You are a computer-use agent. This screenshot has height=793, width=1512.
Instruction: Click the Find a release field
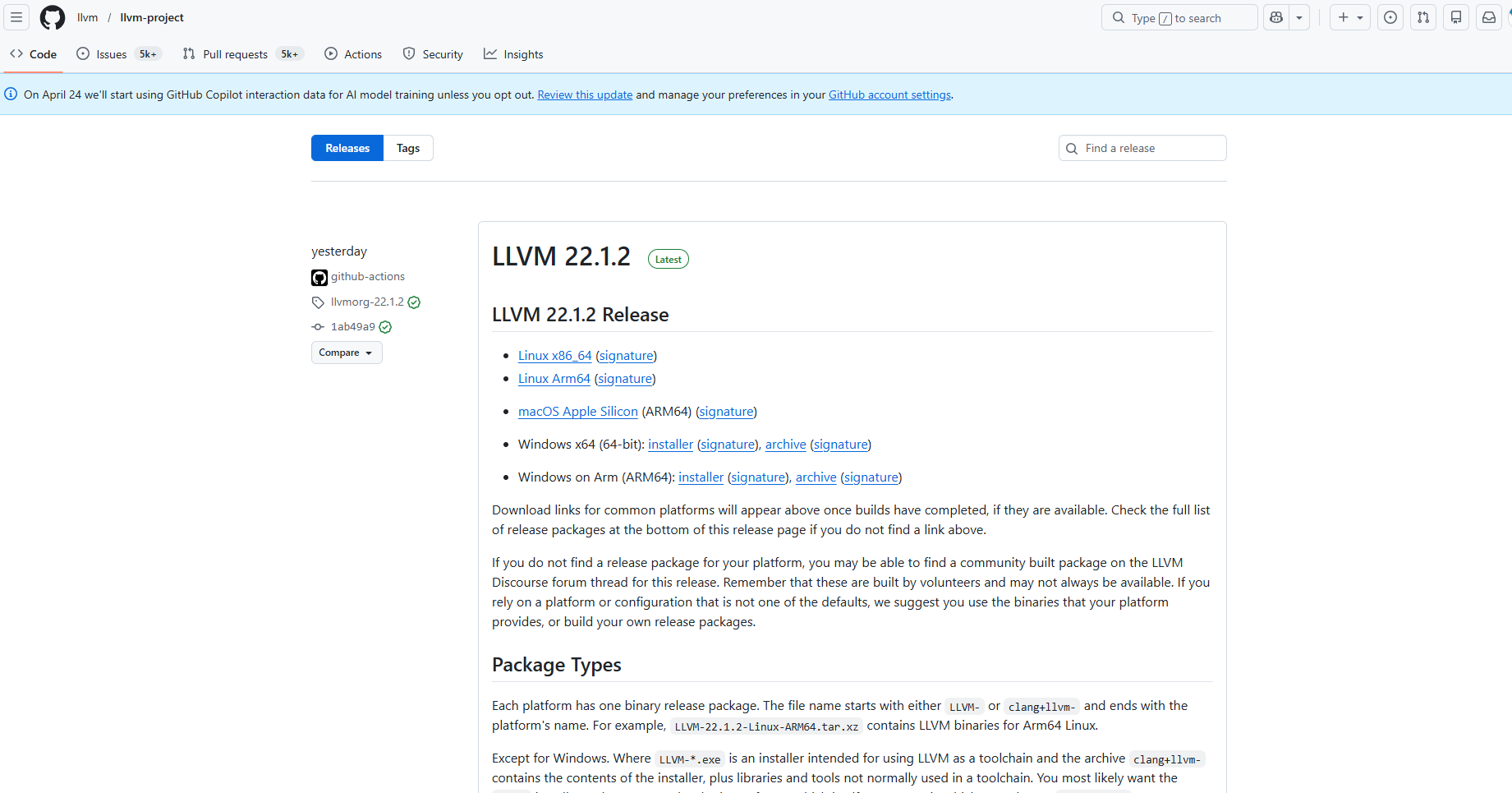pos(1142,148)
